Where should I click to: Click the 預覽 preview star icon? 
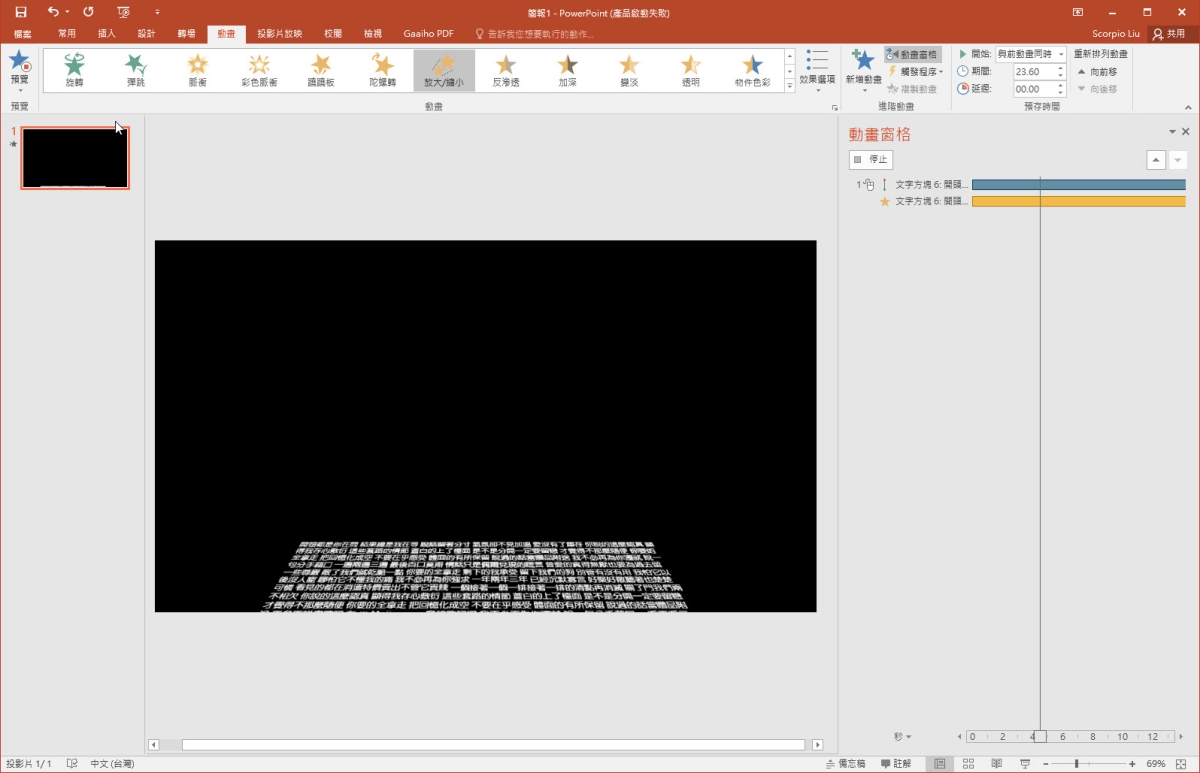(19, 62)
